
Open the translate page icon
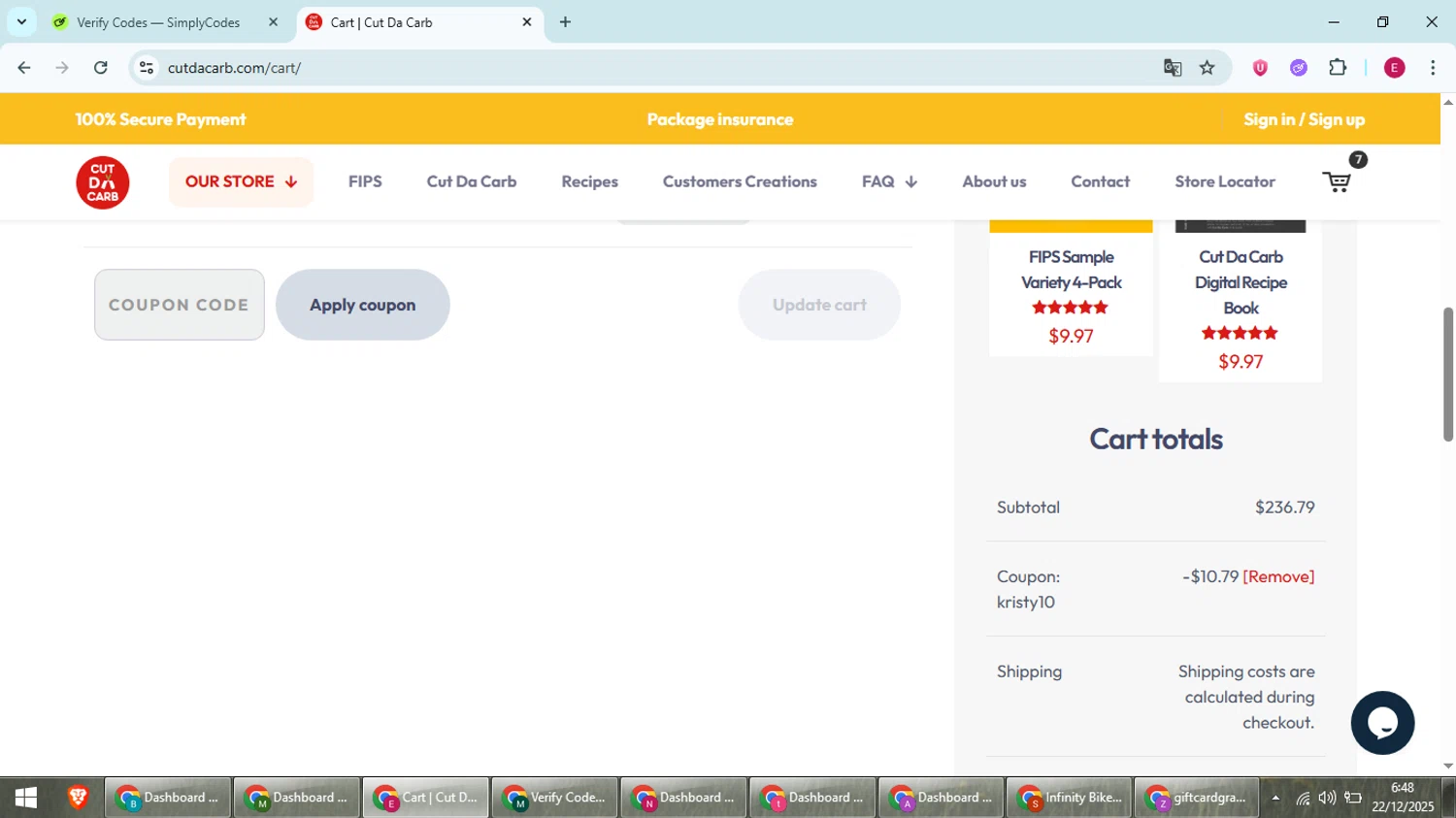tap(1173, 68)
